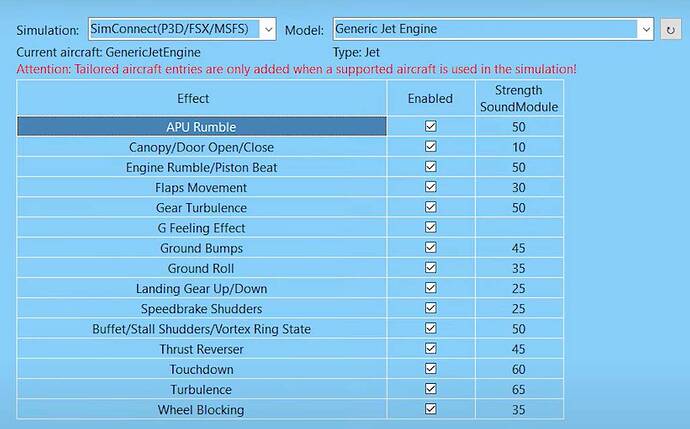Click the Flaps Movement strength value
The image size is (690, 429).
(x=518, y=188)
